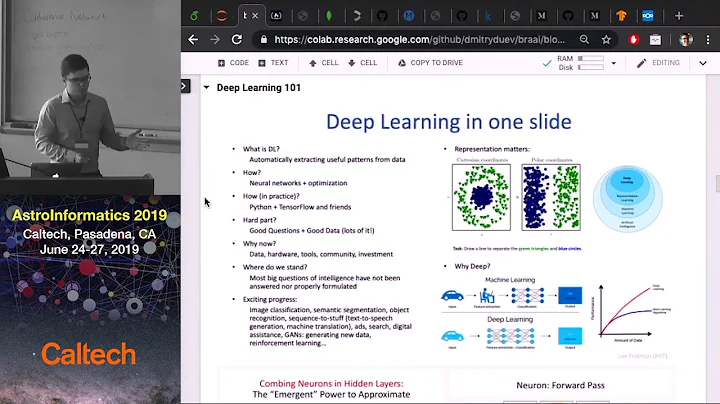Switch to the blue Nextcloud tab
The width and height of the screenshot is (720, 404).
[x=647, y=16]
